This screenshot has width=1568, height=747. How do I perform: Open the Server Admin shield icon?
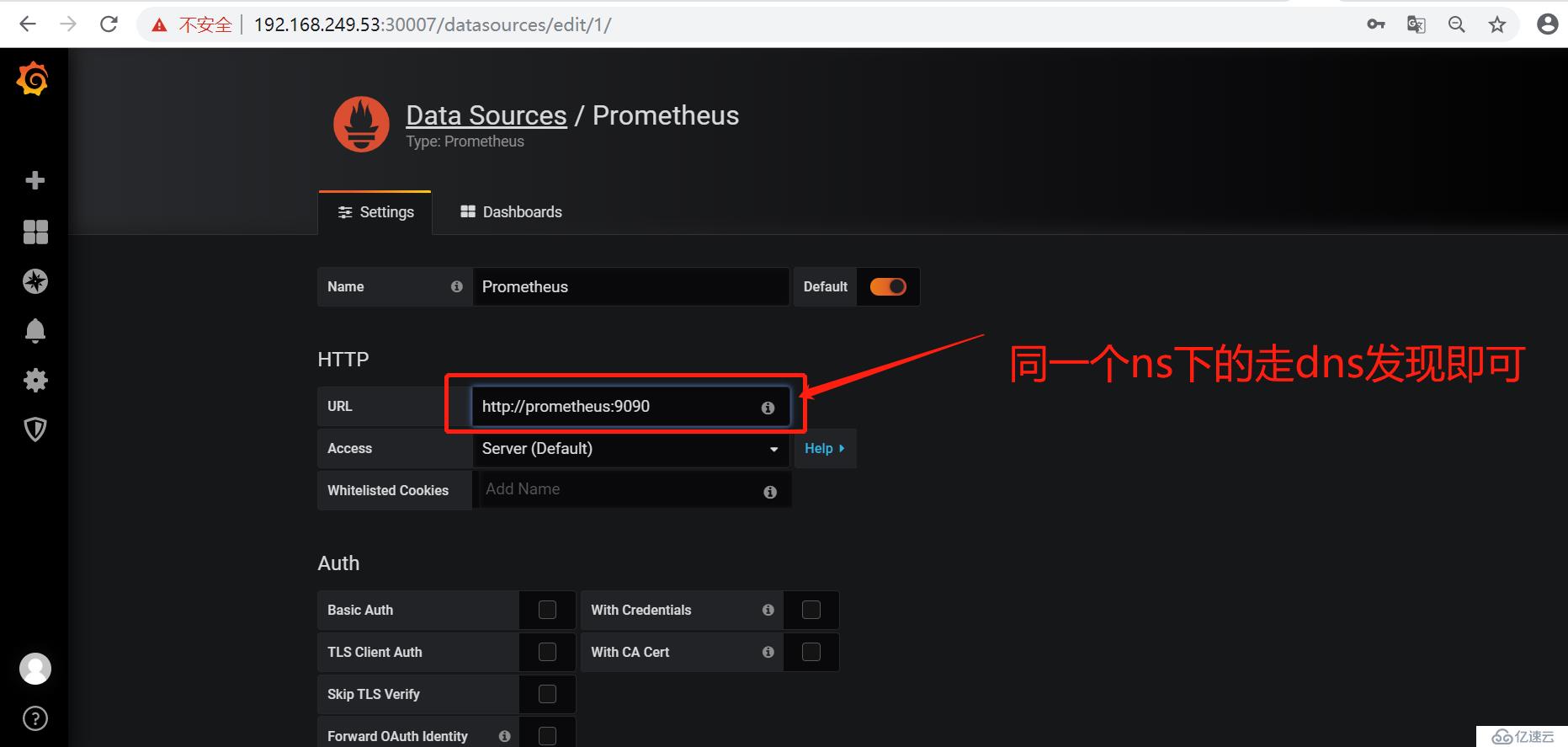pyautogui.click(x=35, y=430)
